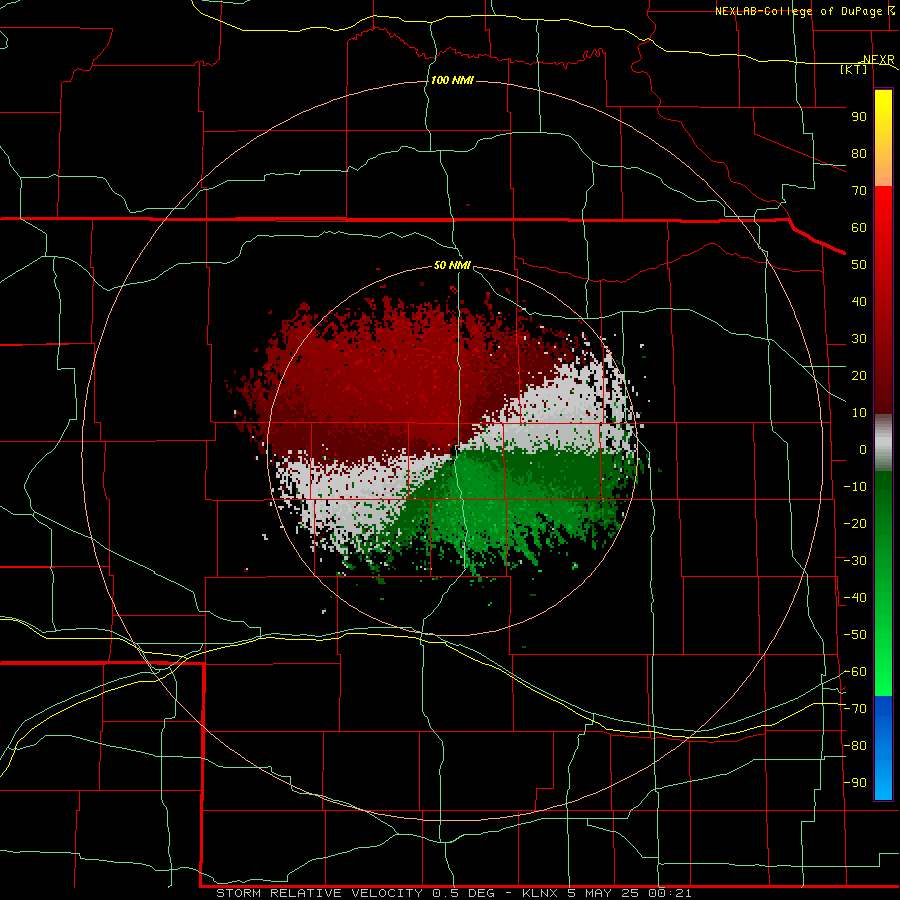The image size is (900, 900).
Task: Click the Storm Relative Velocity caption at the bottom
Action: [453, 893]
